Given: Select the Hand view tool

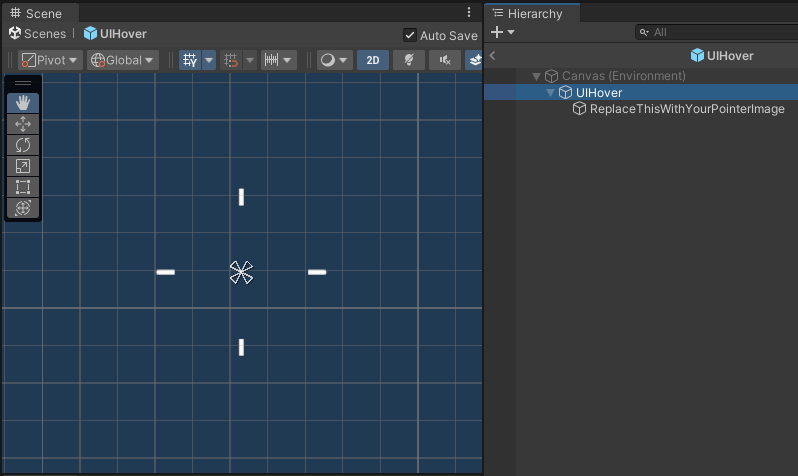Looking at the screenshot, I should tap(23, 103).
